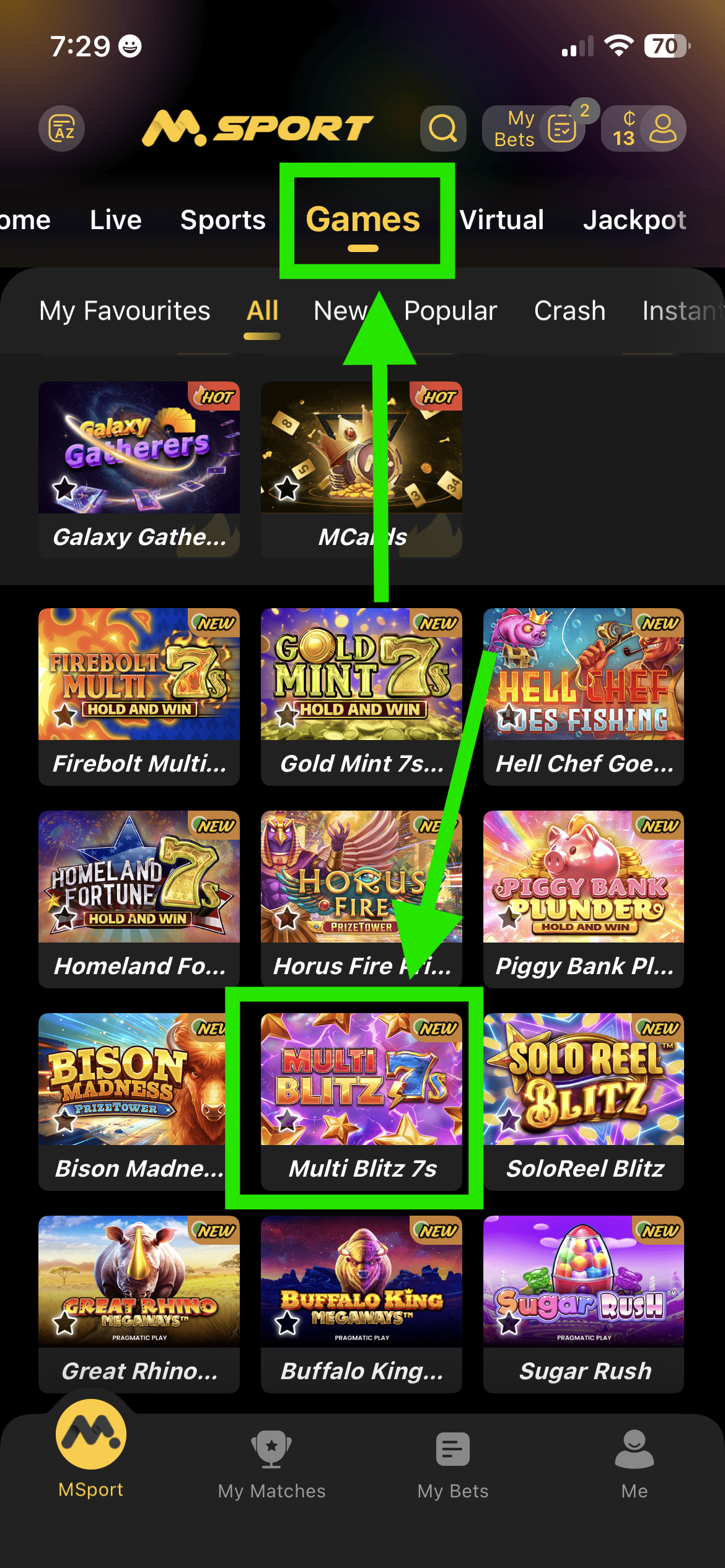Open the Live tab
Viewport: 725px width, 1568px height.
pyautogui.click(x=116, y=220)
